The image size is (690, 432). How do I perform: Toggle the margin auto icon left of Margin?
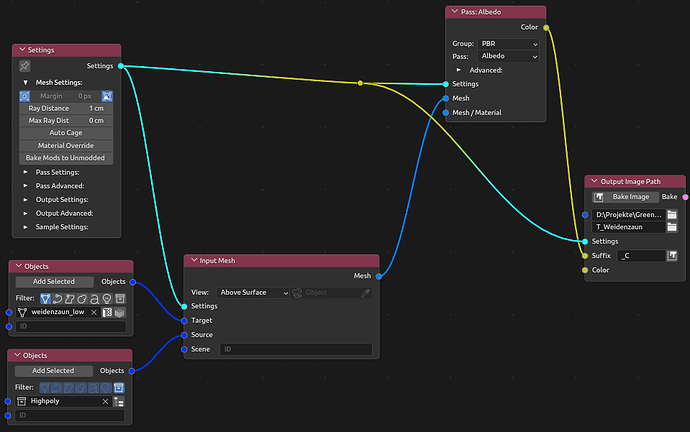25,96
